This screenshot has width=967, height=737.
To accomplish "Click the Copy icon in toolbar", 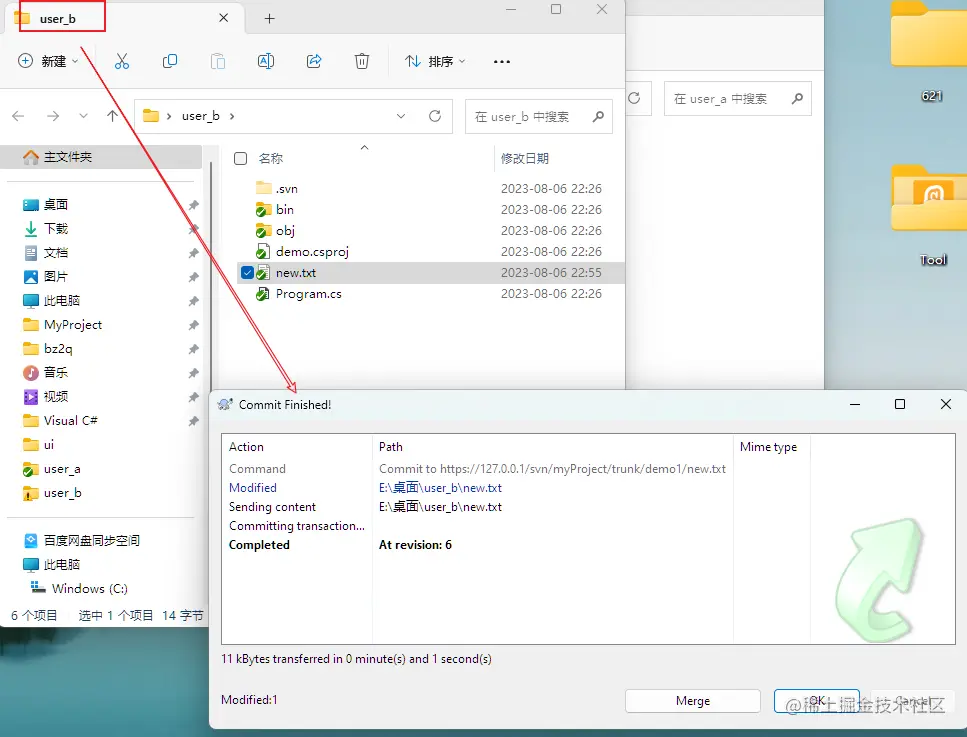I will 170,61.
